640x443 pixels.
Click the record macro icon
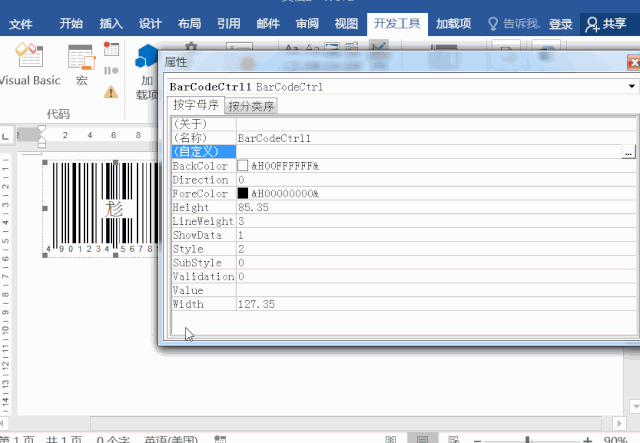(x=111, y=49)
